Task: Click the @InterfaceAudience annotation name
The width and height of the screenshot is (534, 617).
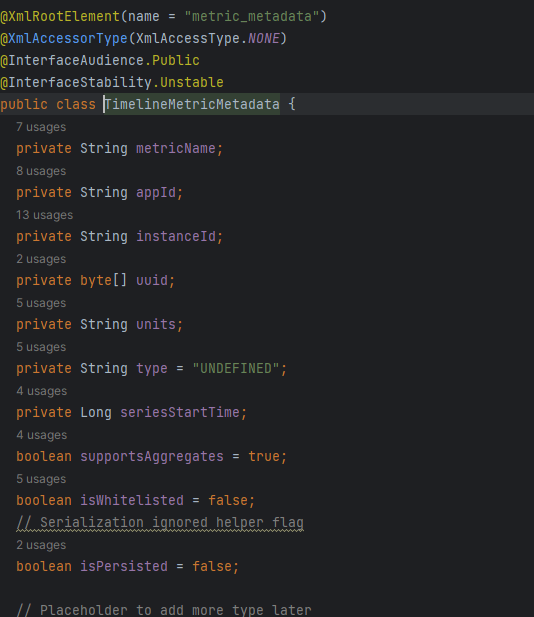Action: pos(72,61)
